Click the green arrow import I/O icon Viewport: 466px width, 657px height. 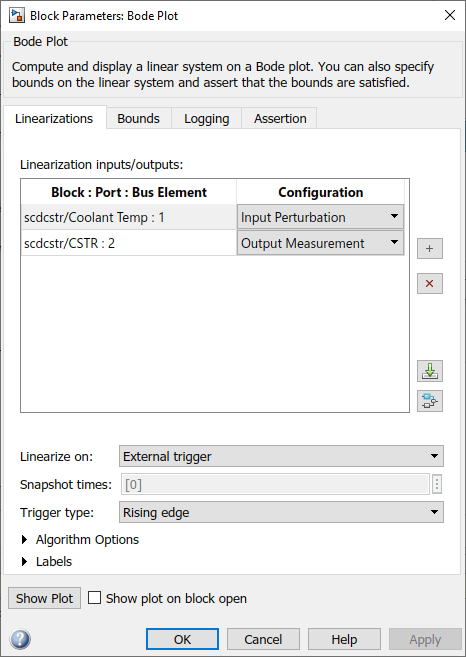click(x=430, y=371)
